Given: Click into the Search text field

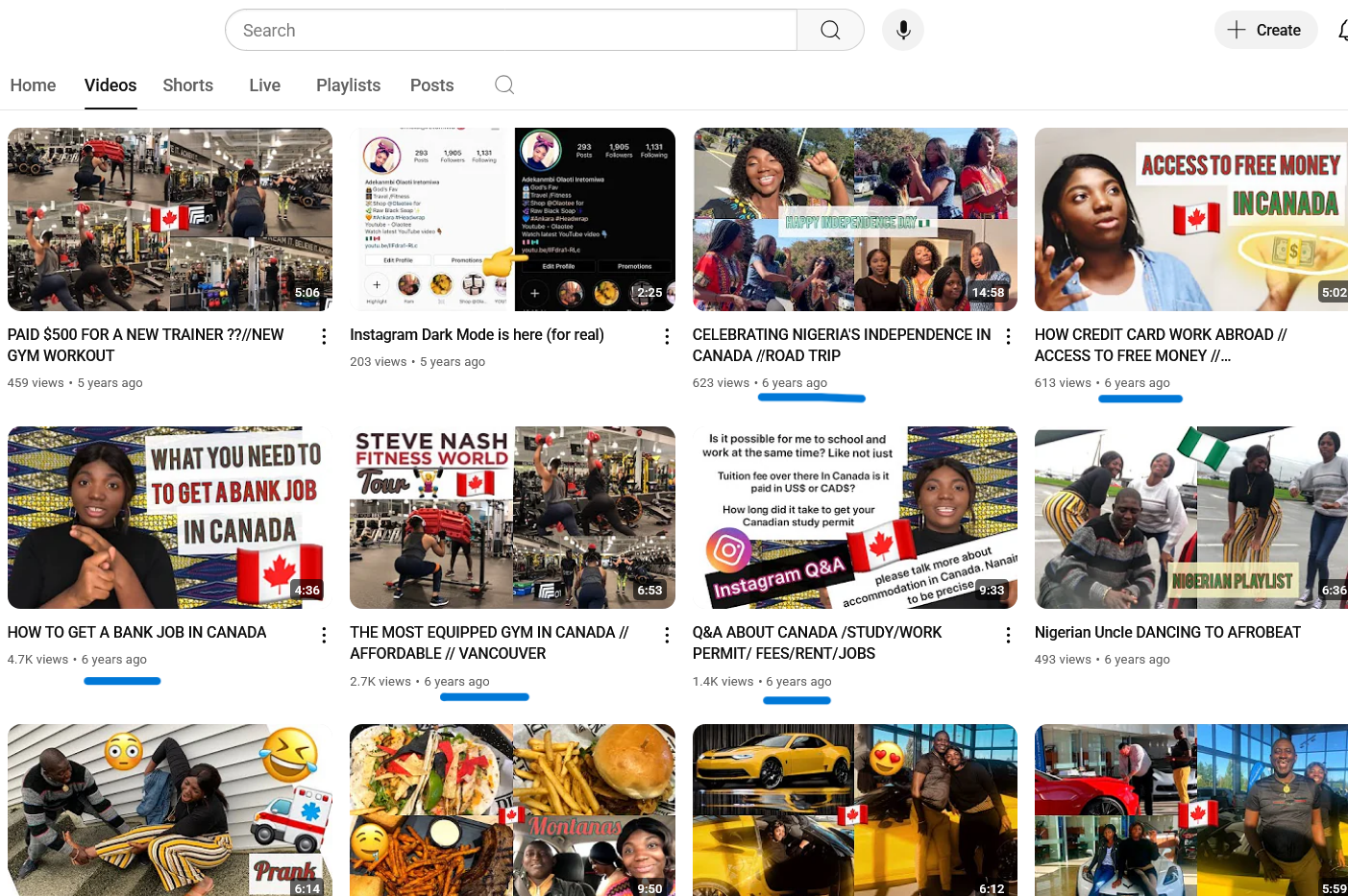Looking at the screenshot, I should tap(509, 31).
